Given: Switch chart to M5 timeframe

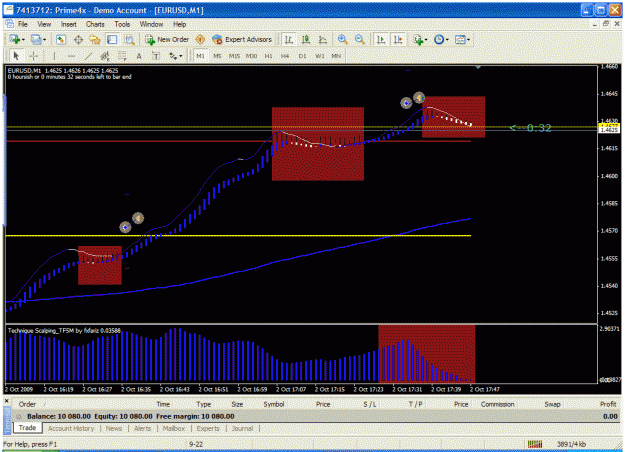Looking at the screenshot, I should tap(217, 56).
